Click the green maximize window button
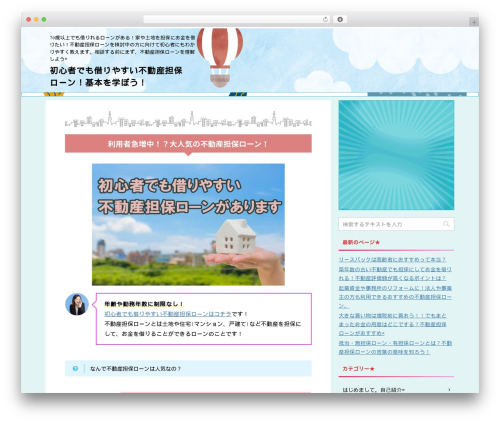500x423 pixels. 44,19
